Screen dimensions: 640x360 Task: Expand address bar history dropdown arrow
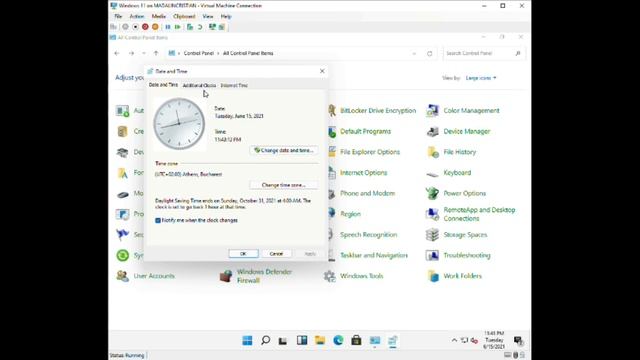(x=414, y=53)
